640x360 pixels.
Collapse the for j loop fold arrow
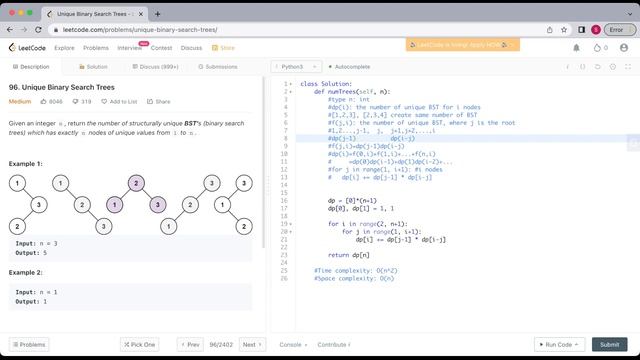(291, 232)
